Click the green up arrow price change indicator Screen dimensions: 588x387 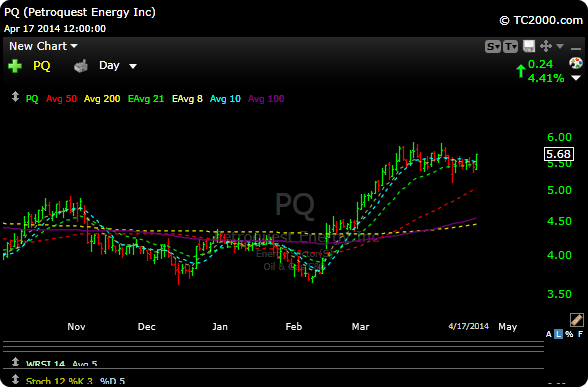coord(520,71)
